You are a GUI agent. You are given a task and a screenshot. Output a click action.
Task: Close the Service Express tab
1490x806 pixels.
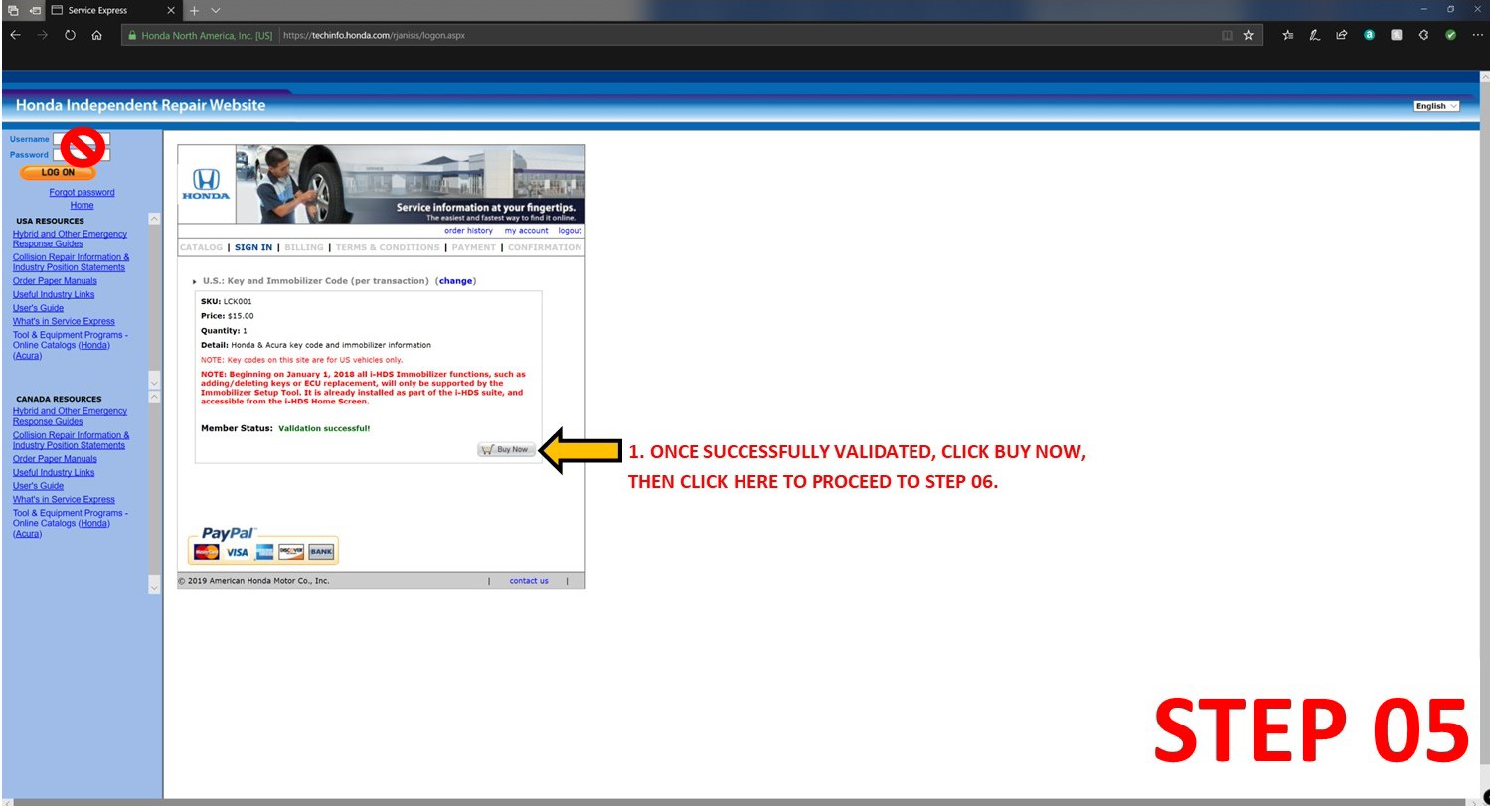170,10
